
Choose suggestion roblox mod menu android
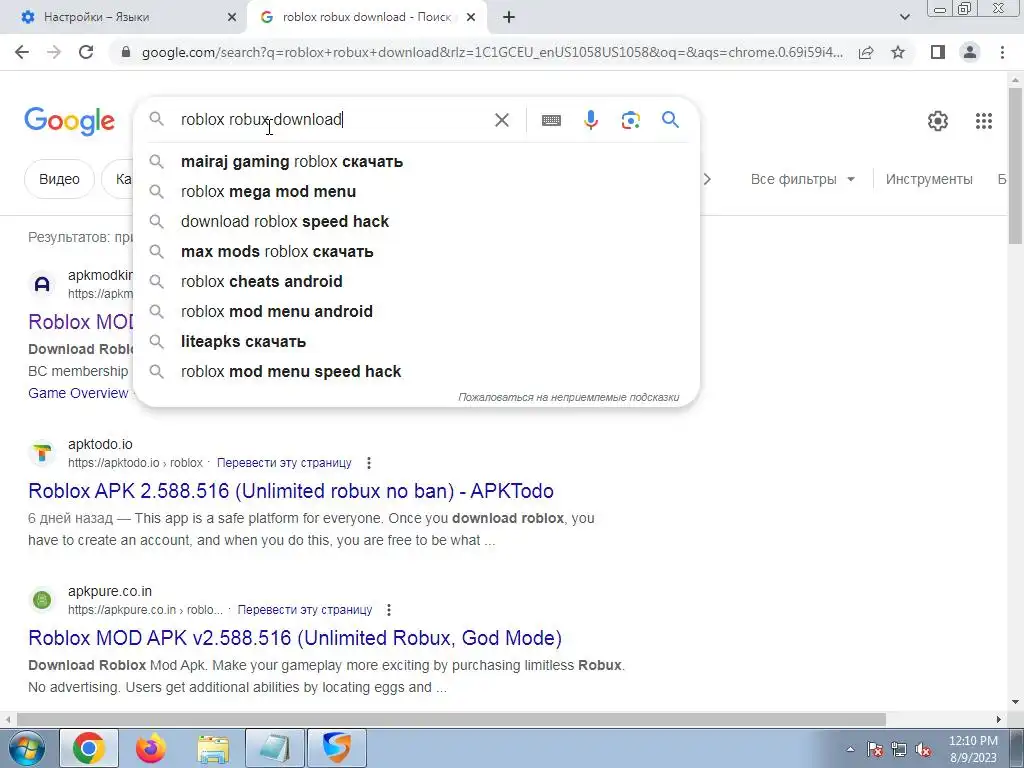tap(417, 312)
